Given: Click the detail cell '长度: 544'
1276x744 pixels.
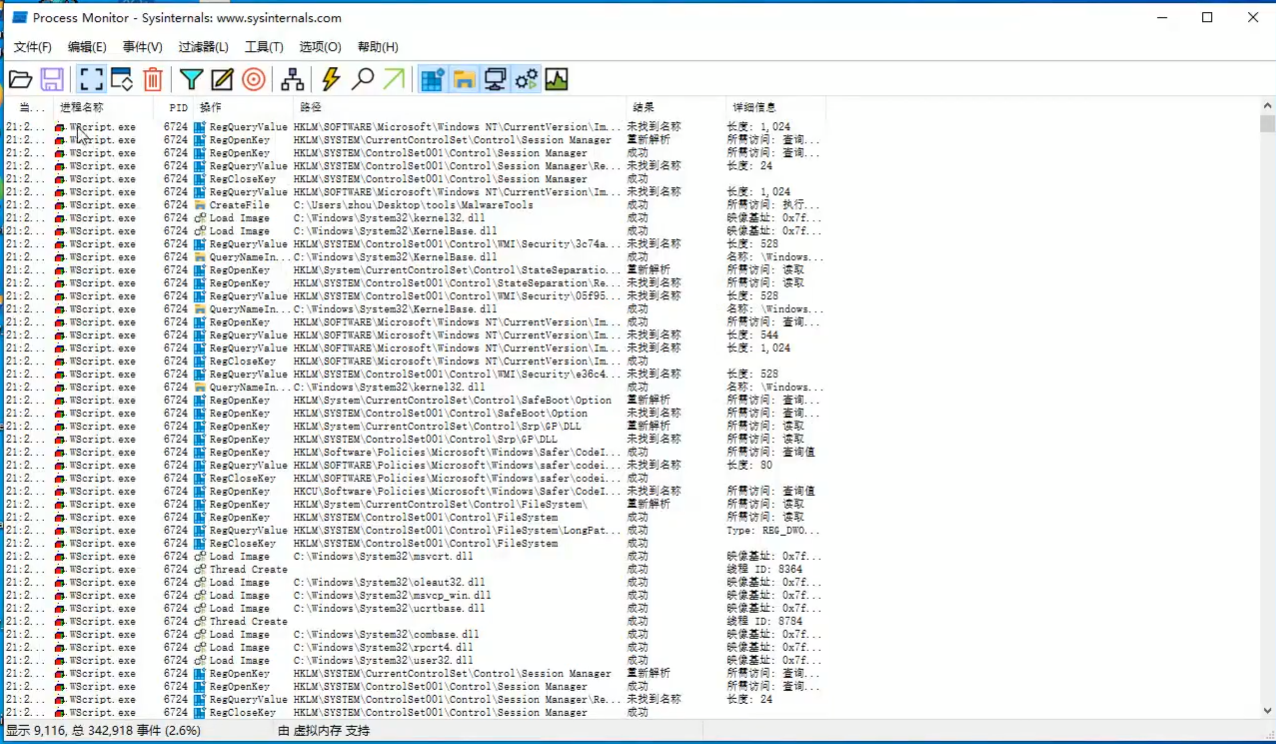Looking at the screenshot, I should pos(752,335).
